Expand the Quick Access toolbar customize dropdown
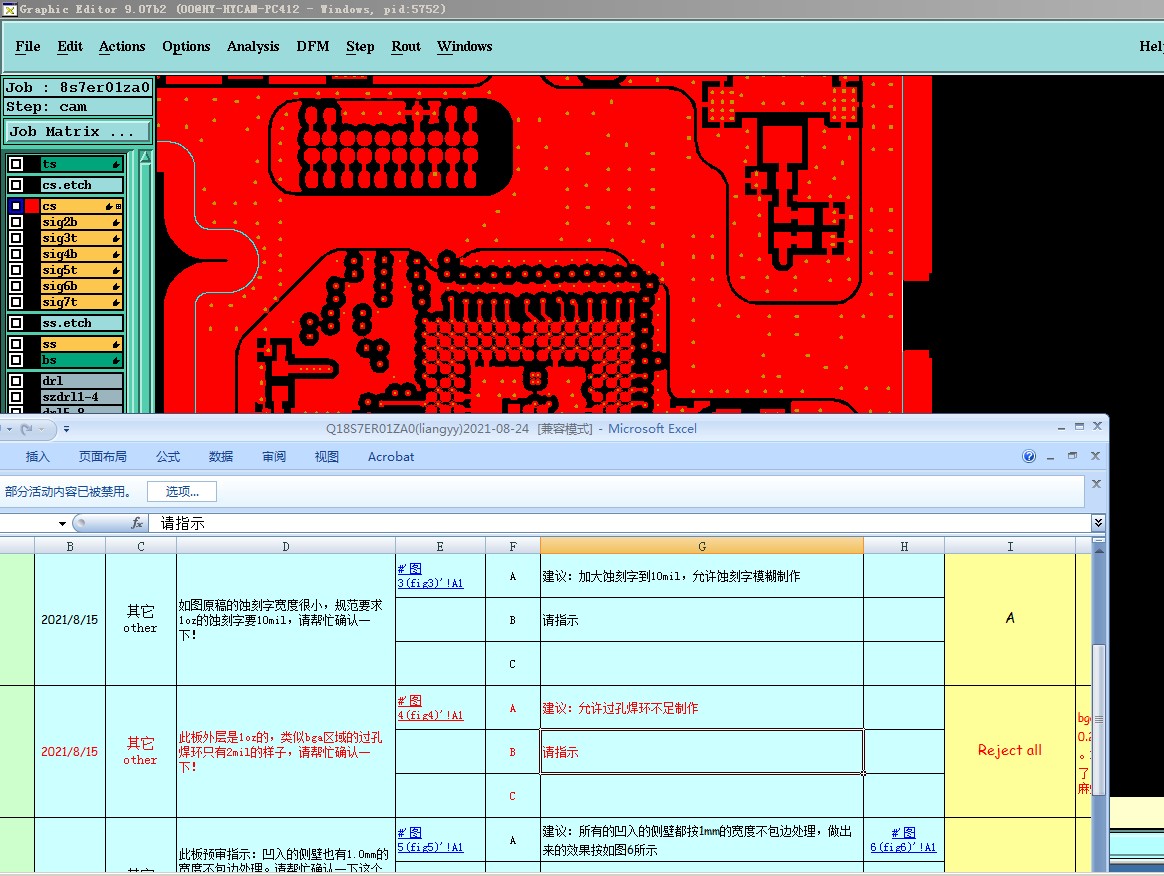This screenshot has height=876, width=1164. [66, 428]
